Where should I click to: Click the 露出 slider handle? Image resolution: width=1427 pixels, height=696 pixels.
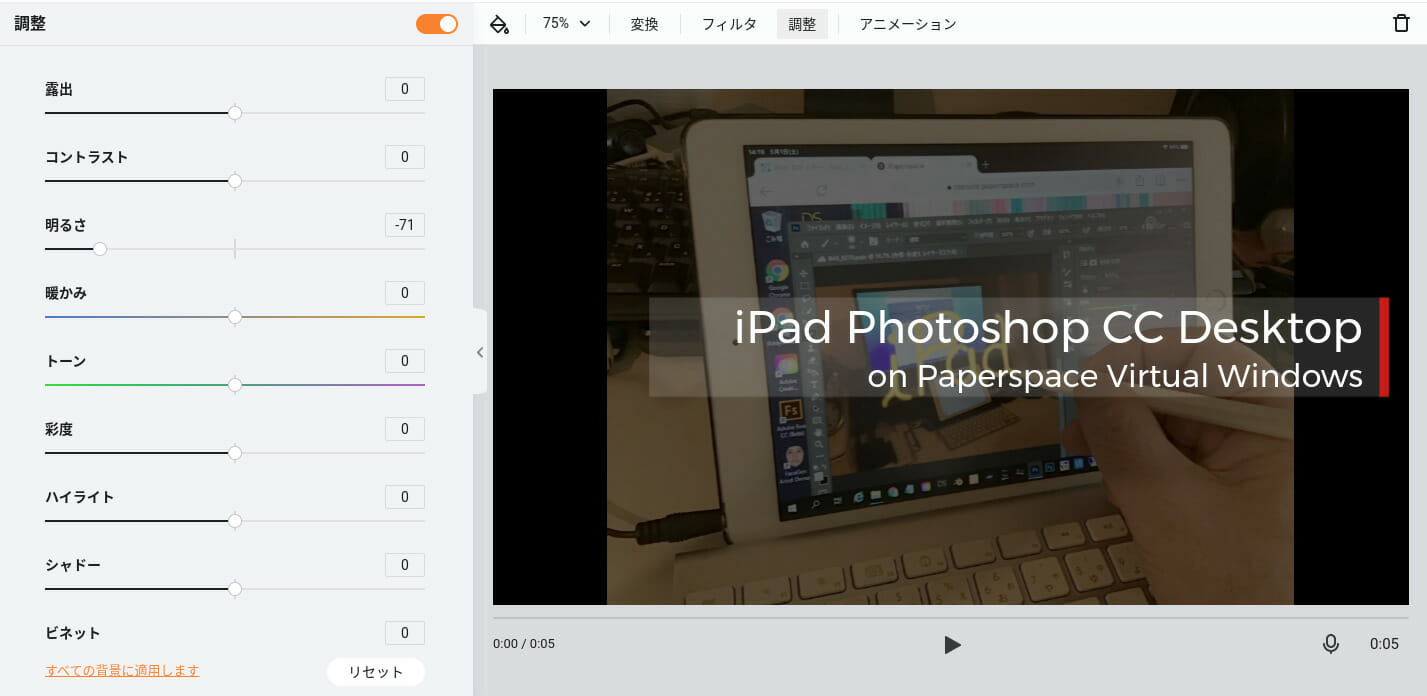235,113
